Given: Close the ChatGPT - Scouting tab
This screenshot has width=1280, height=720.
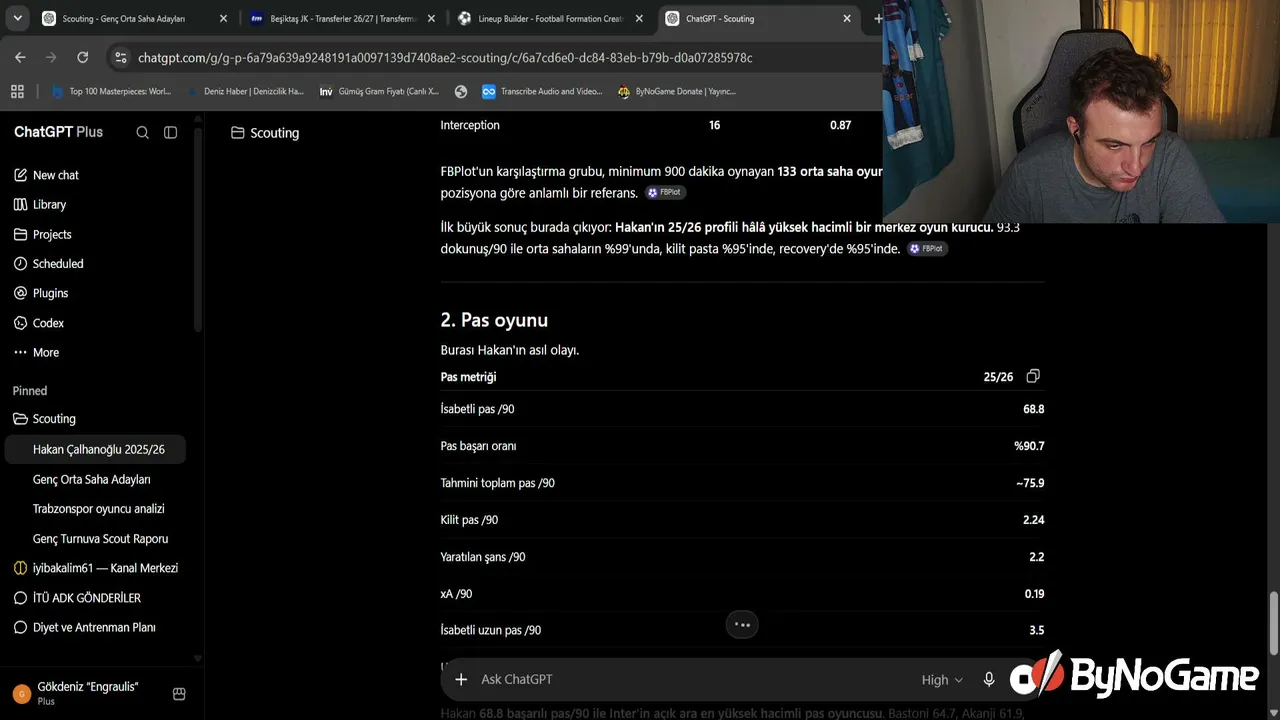Looking at the screenshot, I should click(847, 18).
